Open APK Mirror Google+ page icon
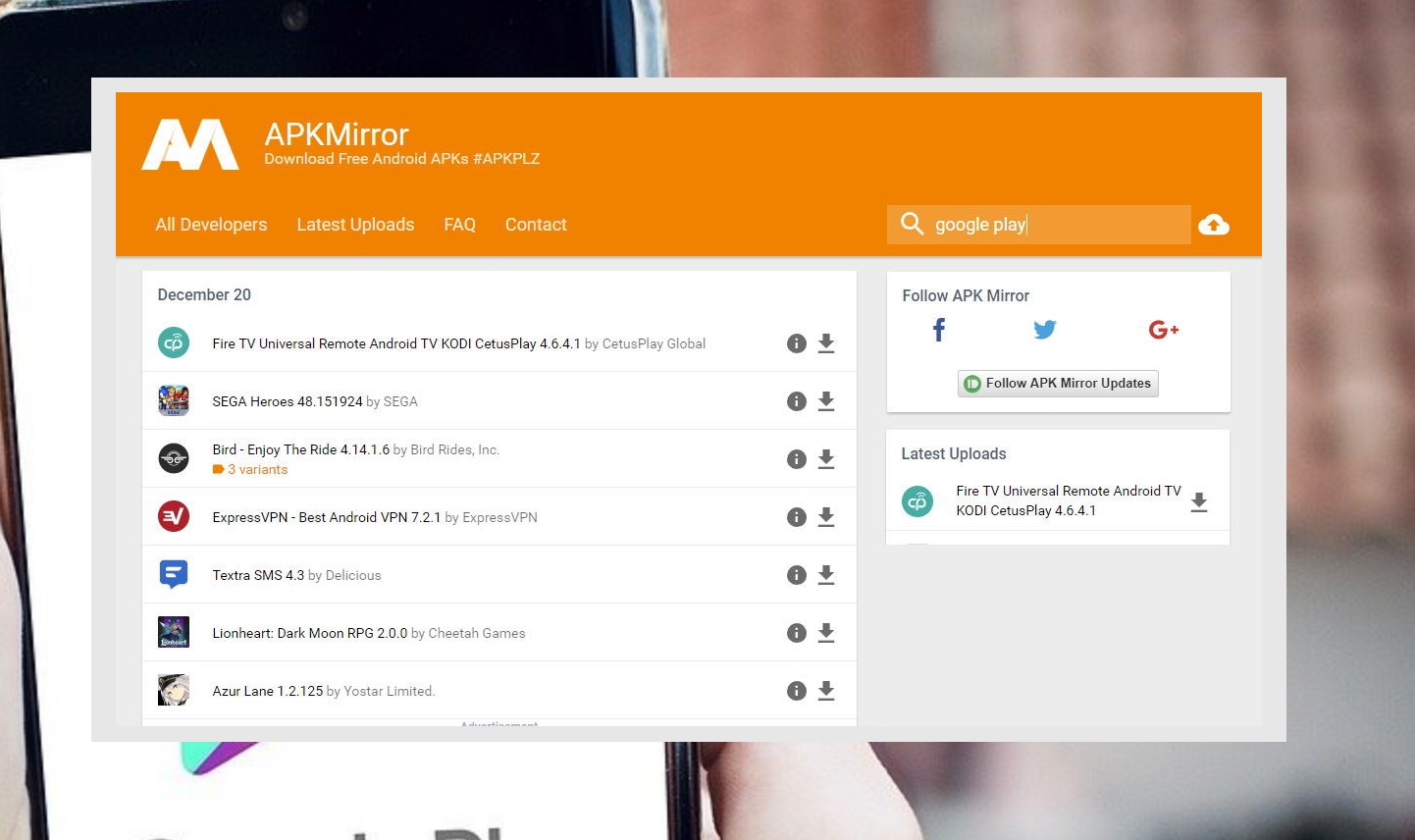The width and height of the screenshot is (1415, 840). [1164, 330]
